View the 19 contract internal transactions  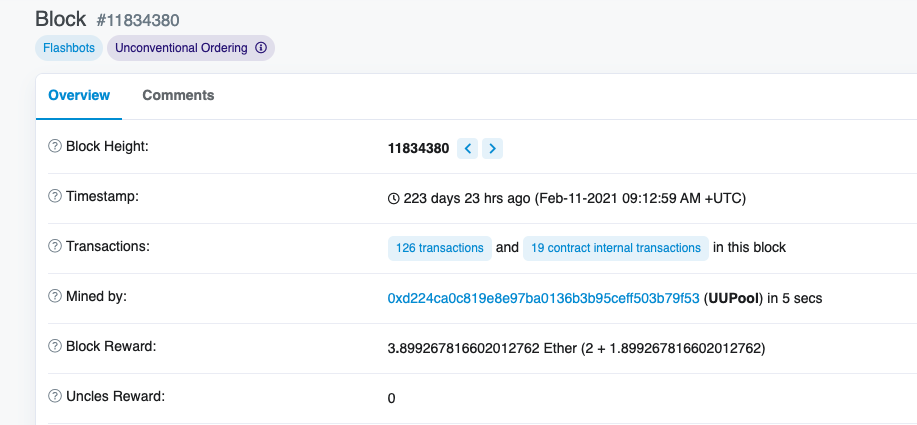(616, 248)
